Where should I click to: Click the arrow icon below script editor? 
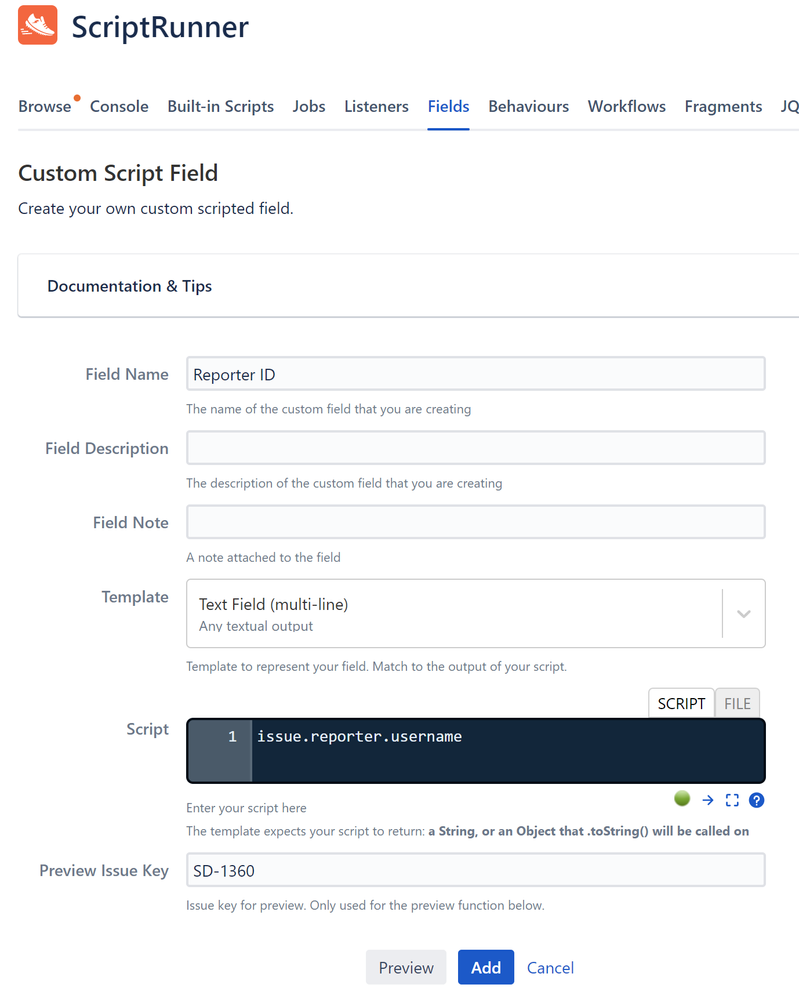tap(708, 800)
